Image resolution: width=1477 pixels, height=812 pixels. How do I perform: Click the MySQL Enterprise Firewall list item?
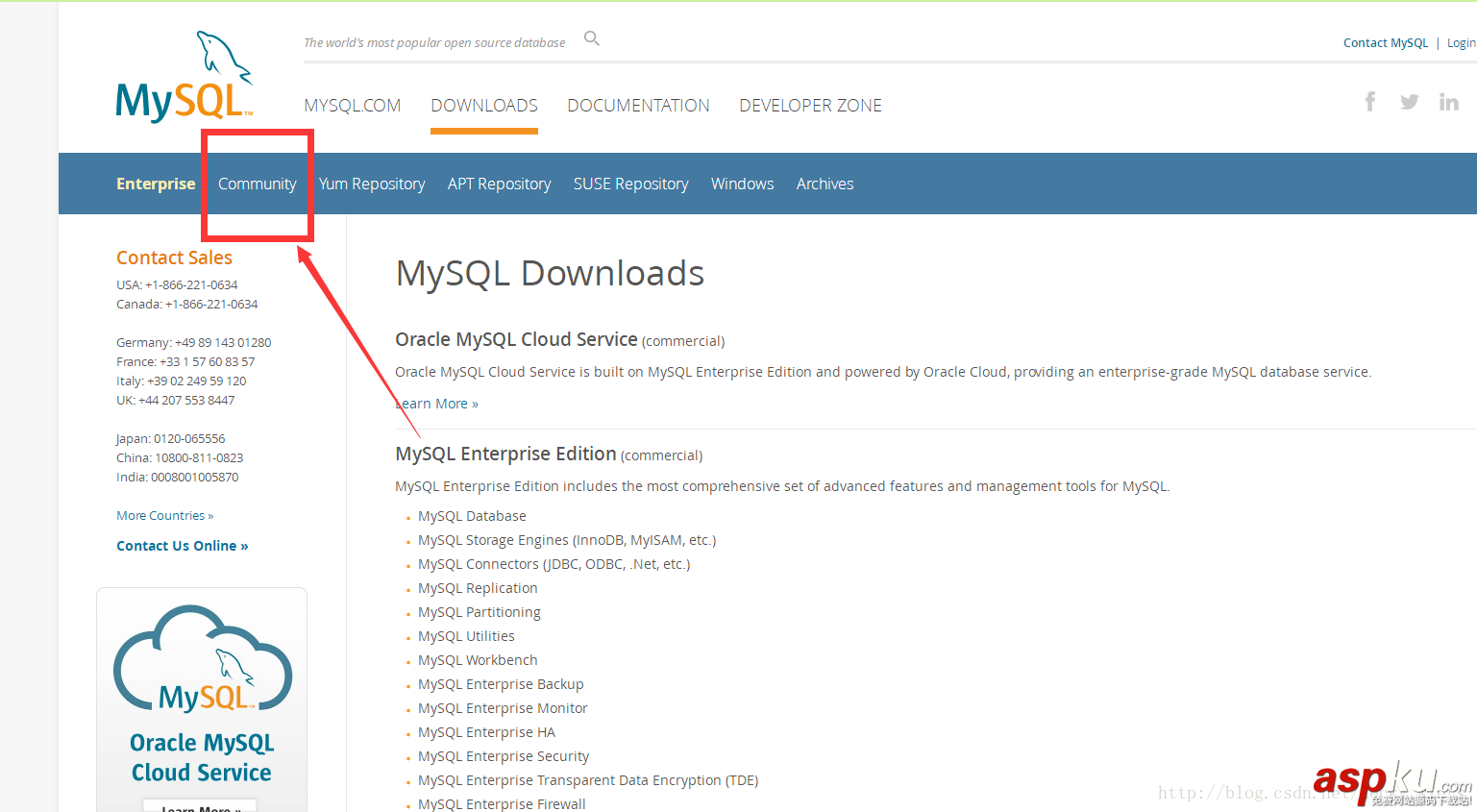(502, 804)
